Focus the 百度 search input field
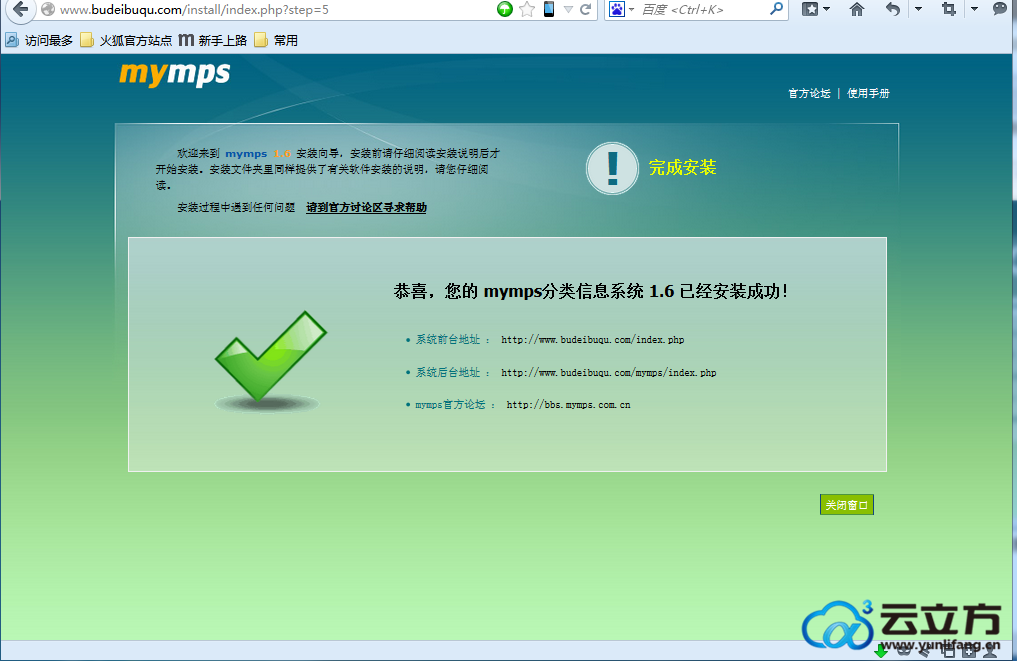The width and height of the screenshot is (1017, 661). 702,10
